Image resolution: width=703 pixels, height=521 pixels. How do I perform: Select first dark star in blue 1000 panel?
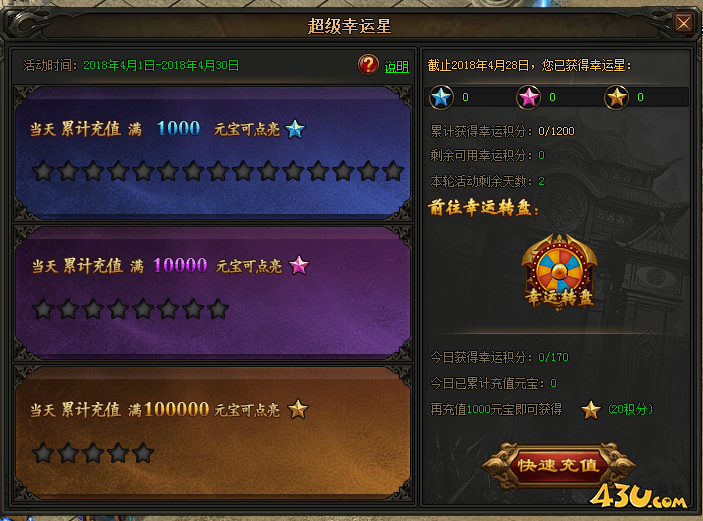[44, 171]
